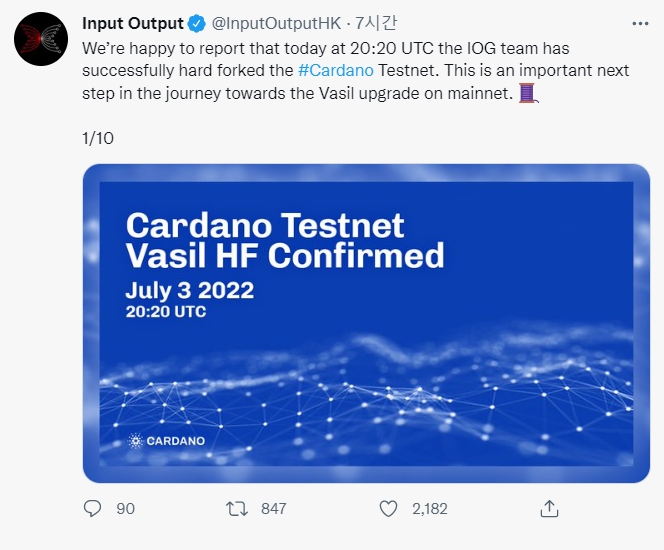Image resolution: width=664 pixels, height=550 pixels.
Task: Click the like count 2,182
Action: tap(430, 509)
